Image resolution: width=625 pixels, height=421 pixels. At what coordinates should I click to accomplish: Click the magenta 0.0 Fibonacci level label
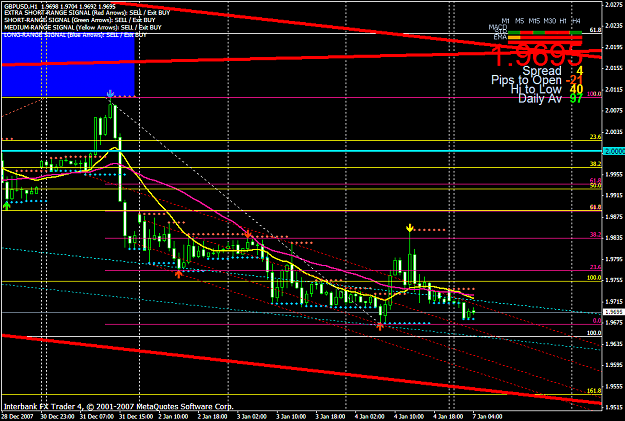[x=597, y=321]
